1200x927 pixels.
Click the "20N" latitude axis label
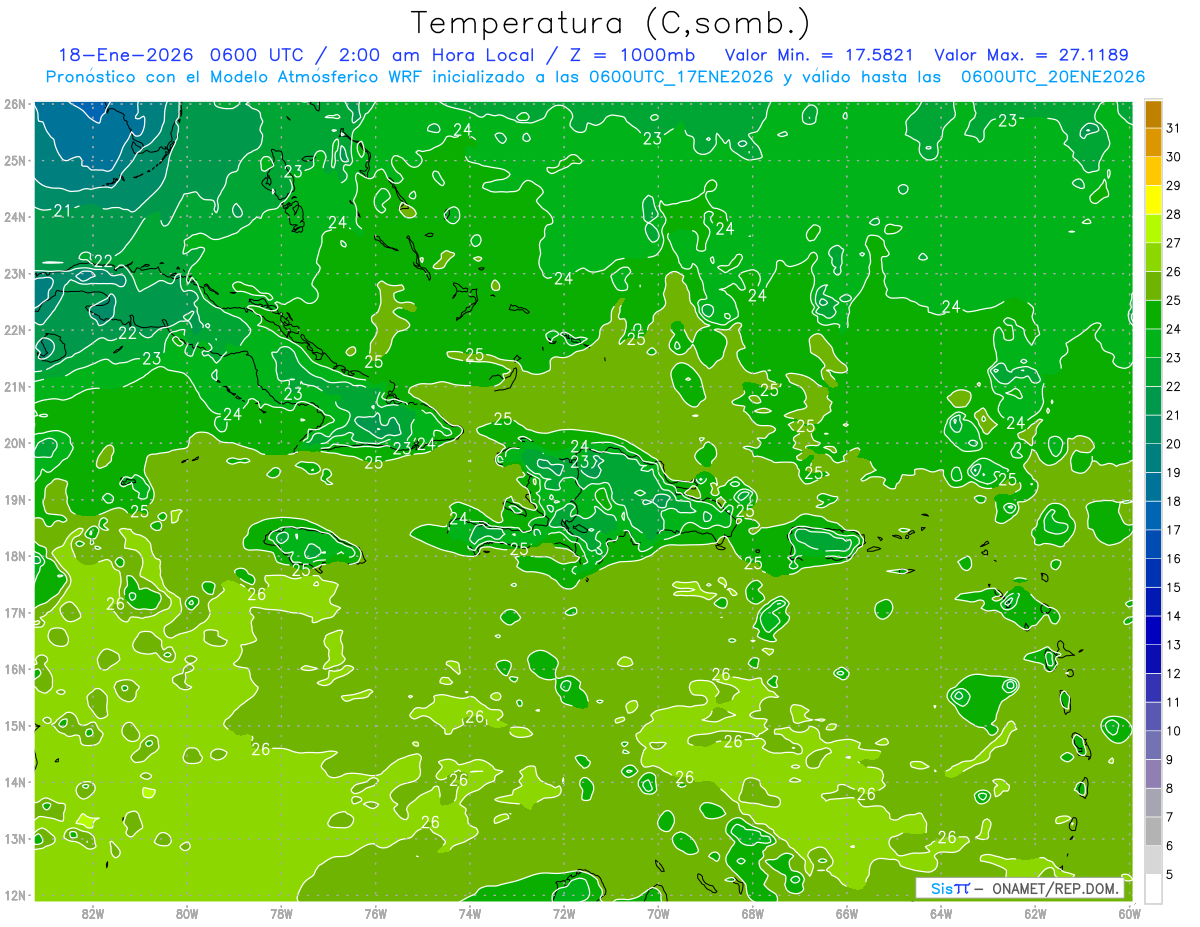point(15,443)
